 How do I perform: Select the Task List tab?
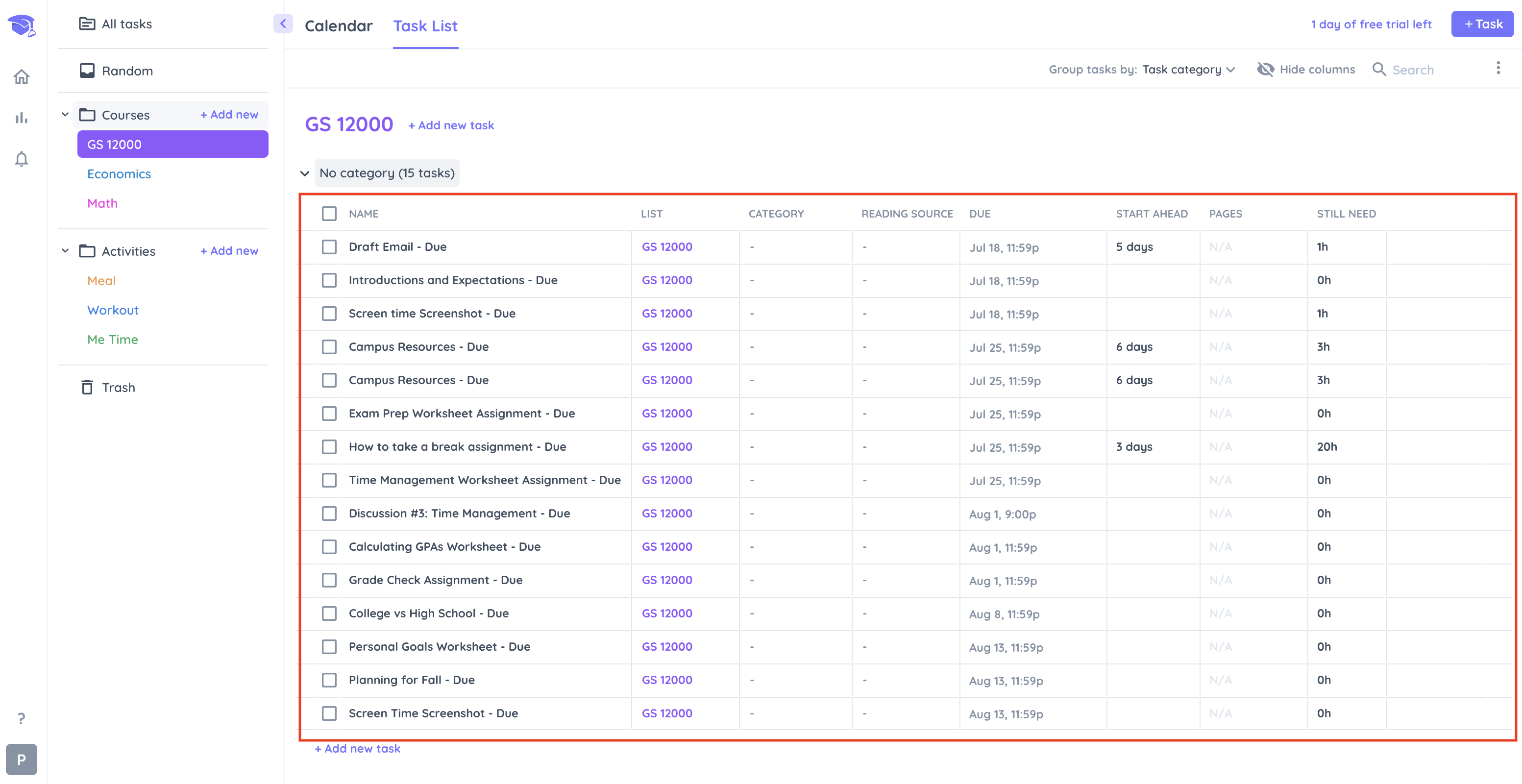click(425, 25)
